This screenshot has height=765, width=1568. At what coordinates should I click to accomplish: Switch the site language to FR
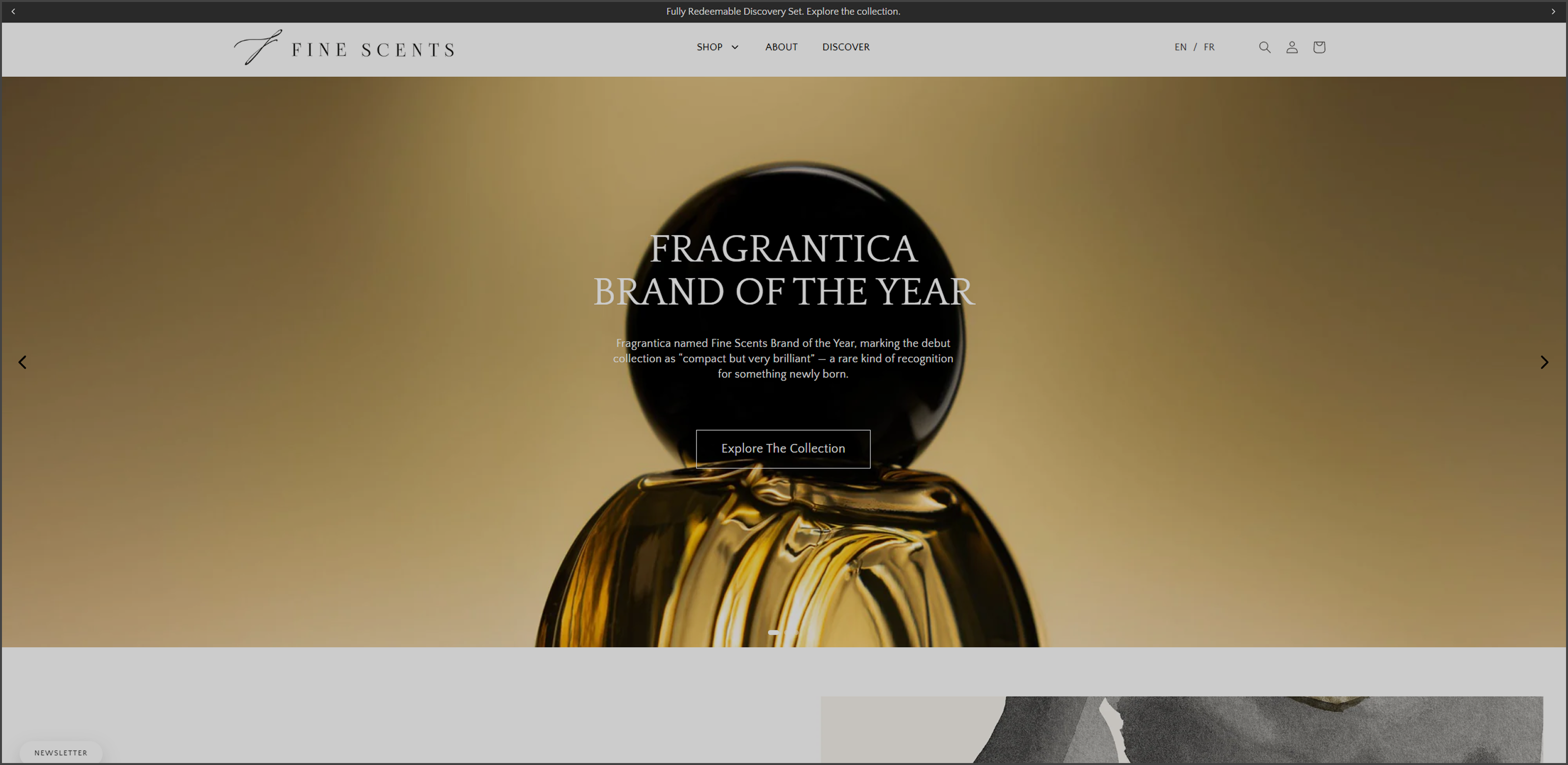click(x=1209, y=47)
